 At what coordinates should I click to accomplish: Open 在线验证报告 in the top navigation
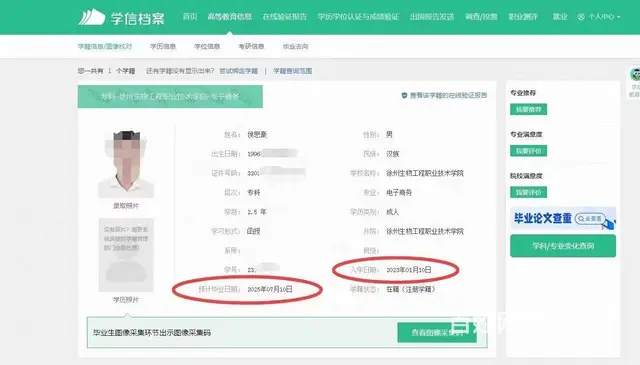[284, 17]
